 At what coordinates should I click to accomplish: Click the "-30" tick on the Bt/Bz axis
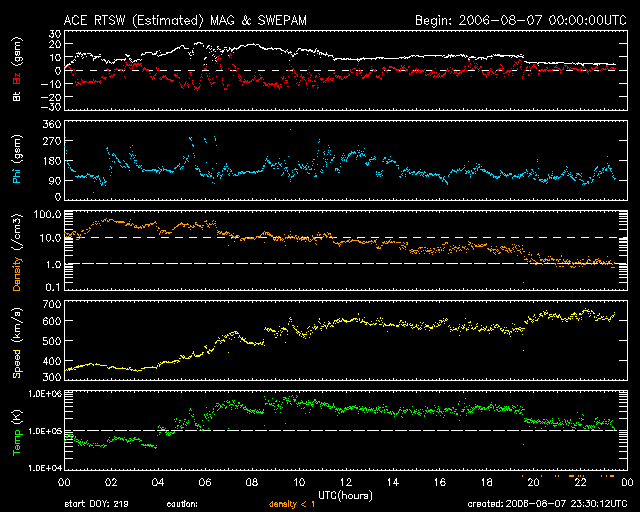(51, 107)
